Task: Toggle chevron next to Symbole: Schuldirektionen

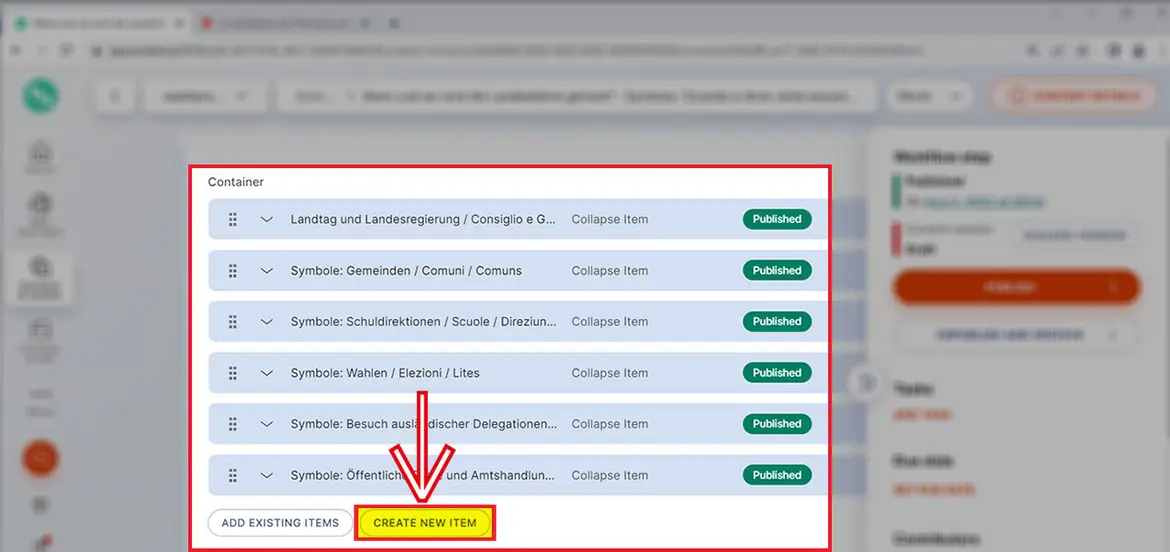Action: tap(267, 322)
